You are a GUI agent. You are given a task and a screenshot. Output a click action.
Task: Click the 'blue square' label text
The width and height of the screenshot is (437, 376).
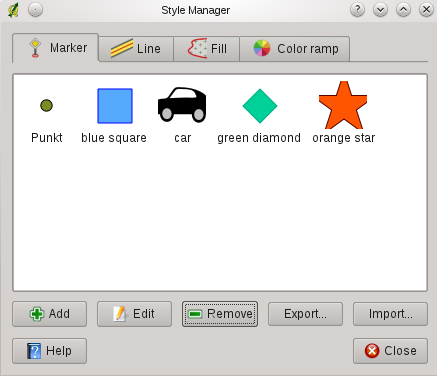click(114, 138)
